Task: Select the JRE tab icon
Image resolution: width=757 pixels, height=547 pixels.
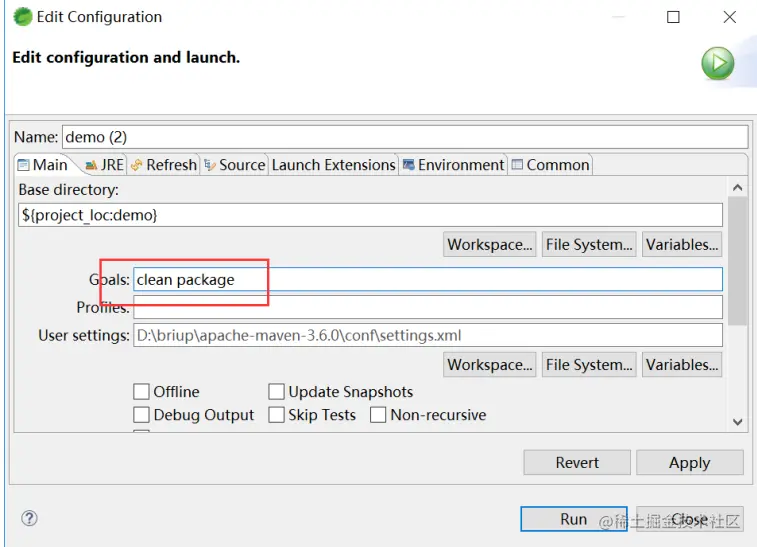Action: coord(91,166)
